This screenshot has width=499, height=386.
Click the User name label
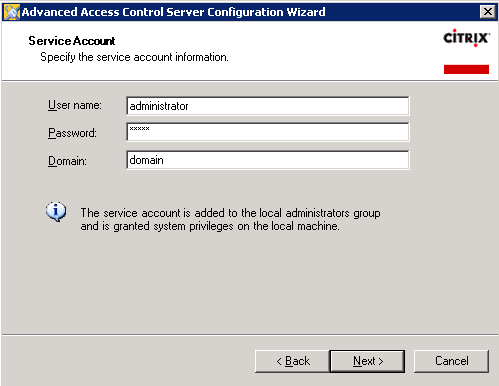click(75, 105)
